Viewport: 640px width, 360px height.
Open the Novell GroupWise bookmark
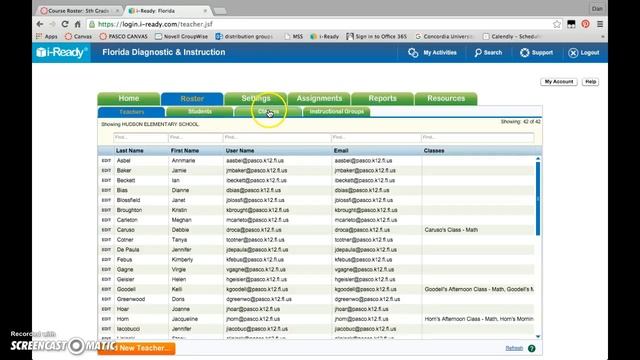[181, 36]
